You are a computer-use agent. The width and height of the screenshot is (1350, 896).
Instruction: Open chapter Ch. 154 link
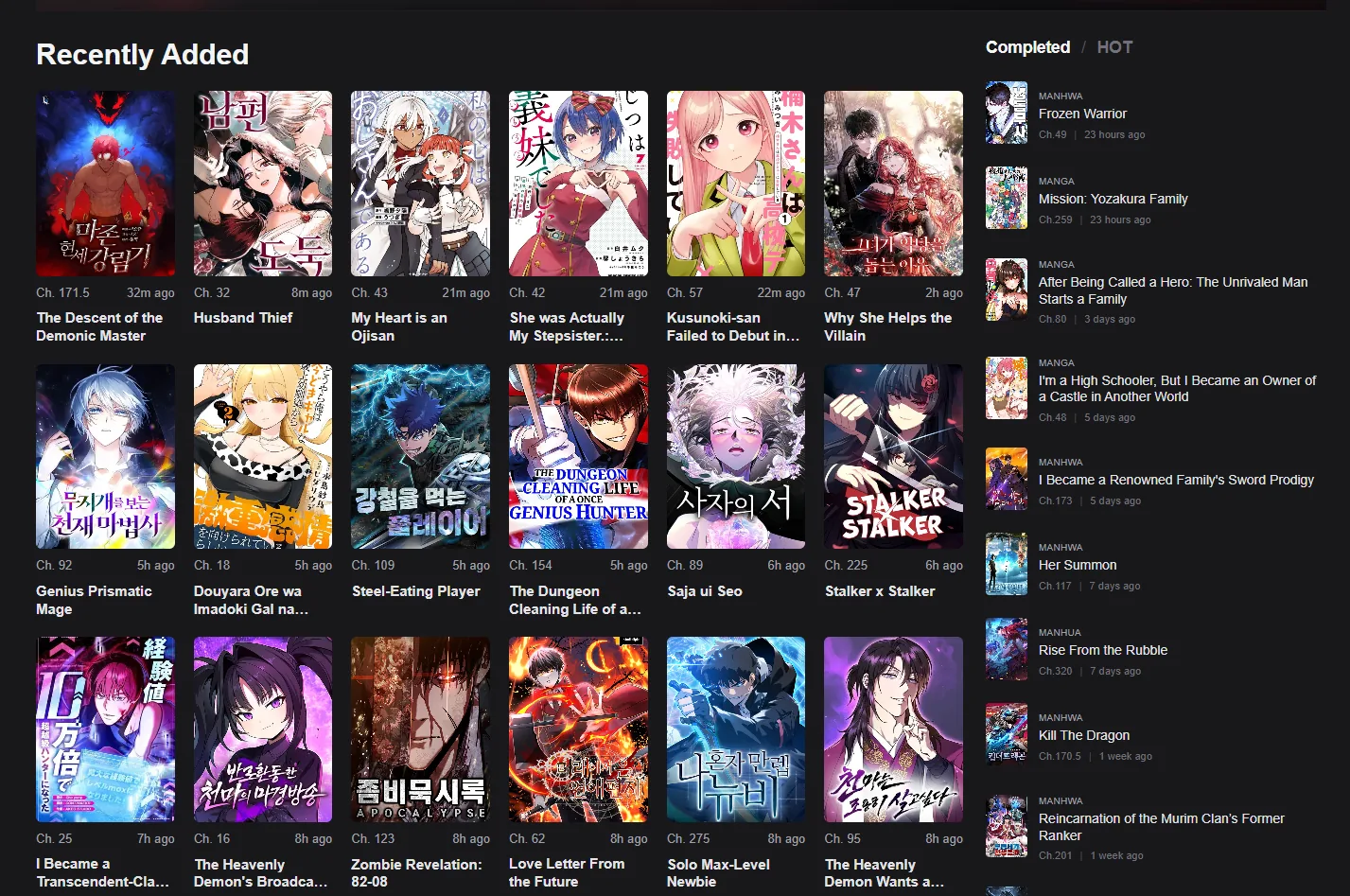(531, 566)
